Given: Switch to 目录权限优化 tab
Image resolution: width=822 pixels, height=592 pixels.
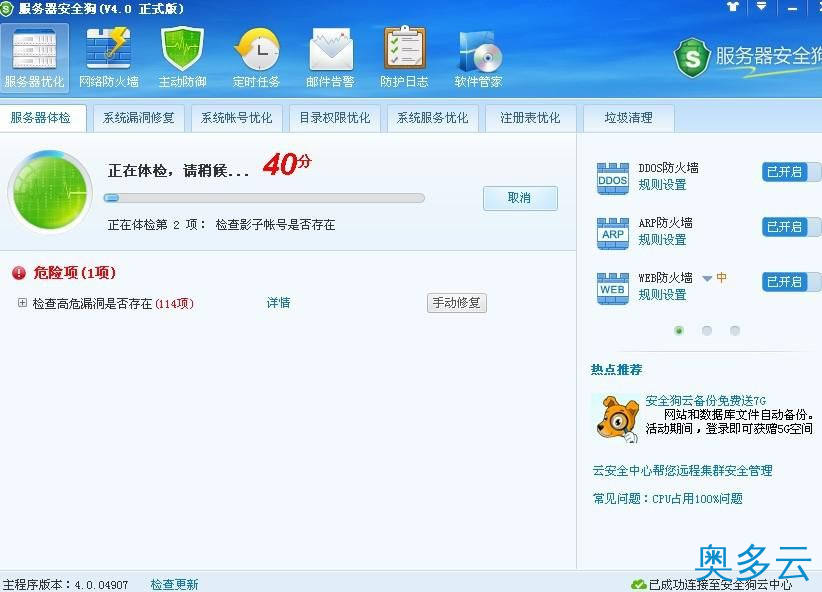Looking at the screenshot, I should (x=334, y=118).
